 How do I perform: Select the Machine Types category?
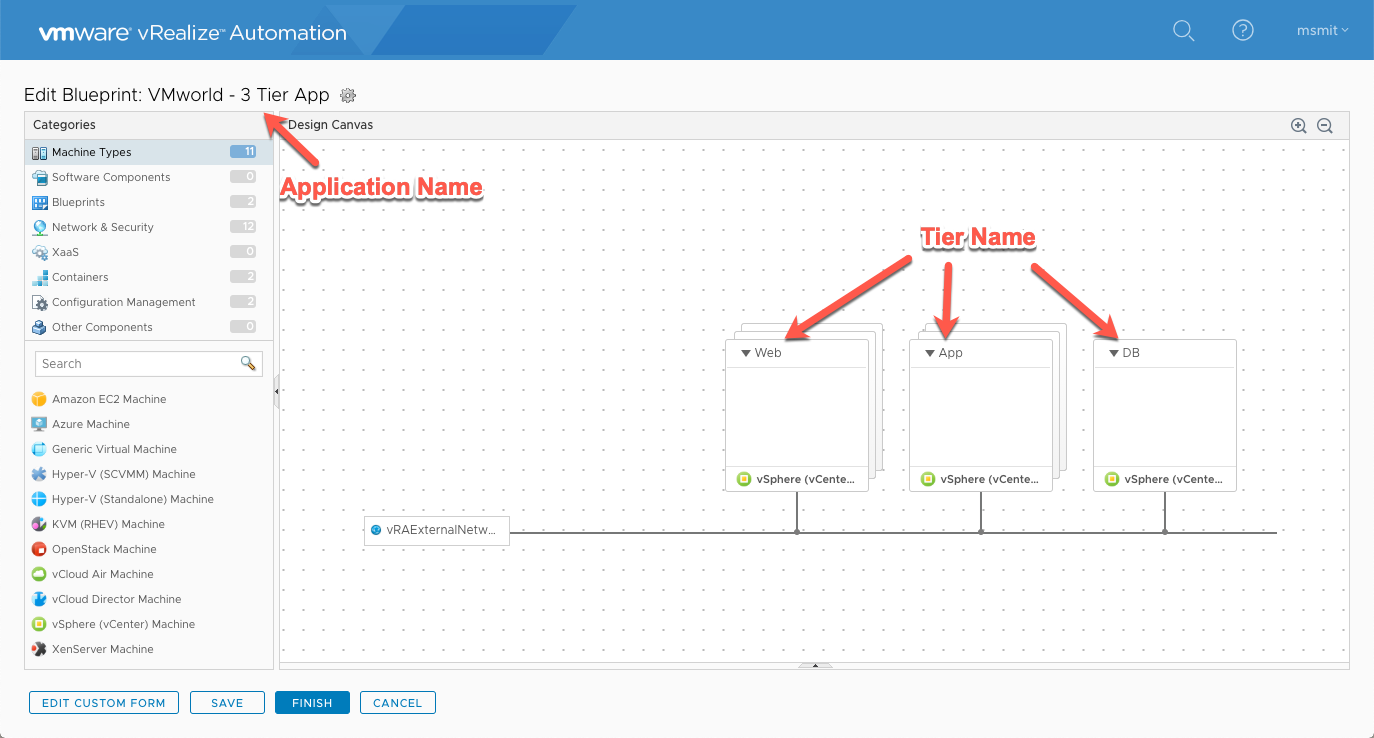(x=149, y=152)
